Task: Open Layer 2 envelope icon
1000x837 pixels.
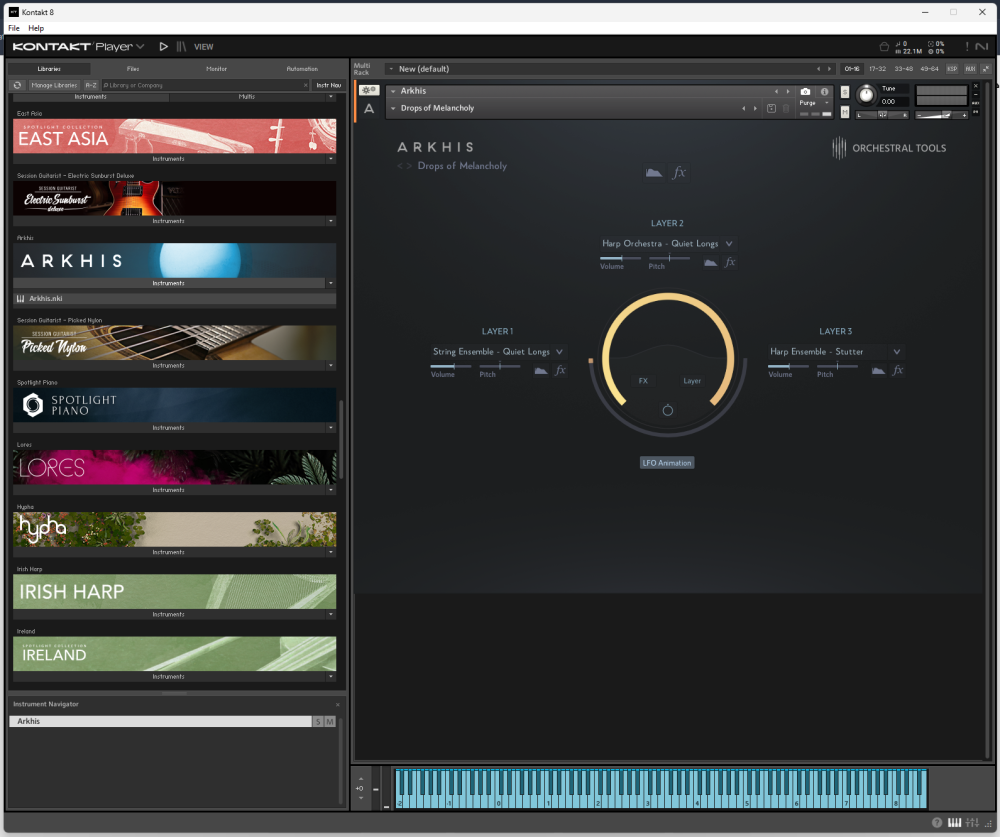Action: click(x=710, y=263)
